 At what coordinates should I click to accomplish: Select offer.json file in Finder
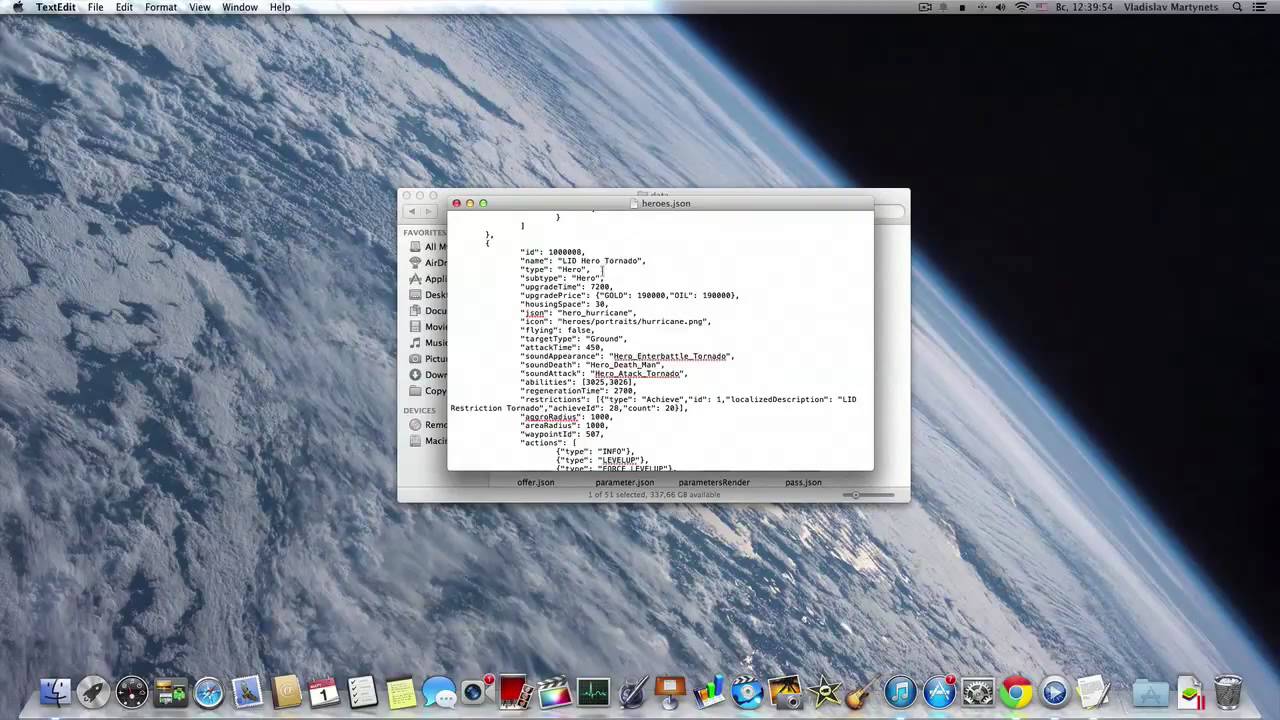click(x=535, y=483)
